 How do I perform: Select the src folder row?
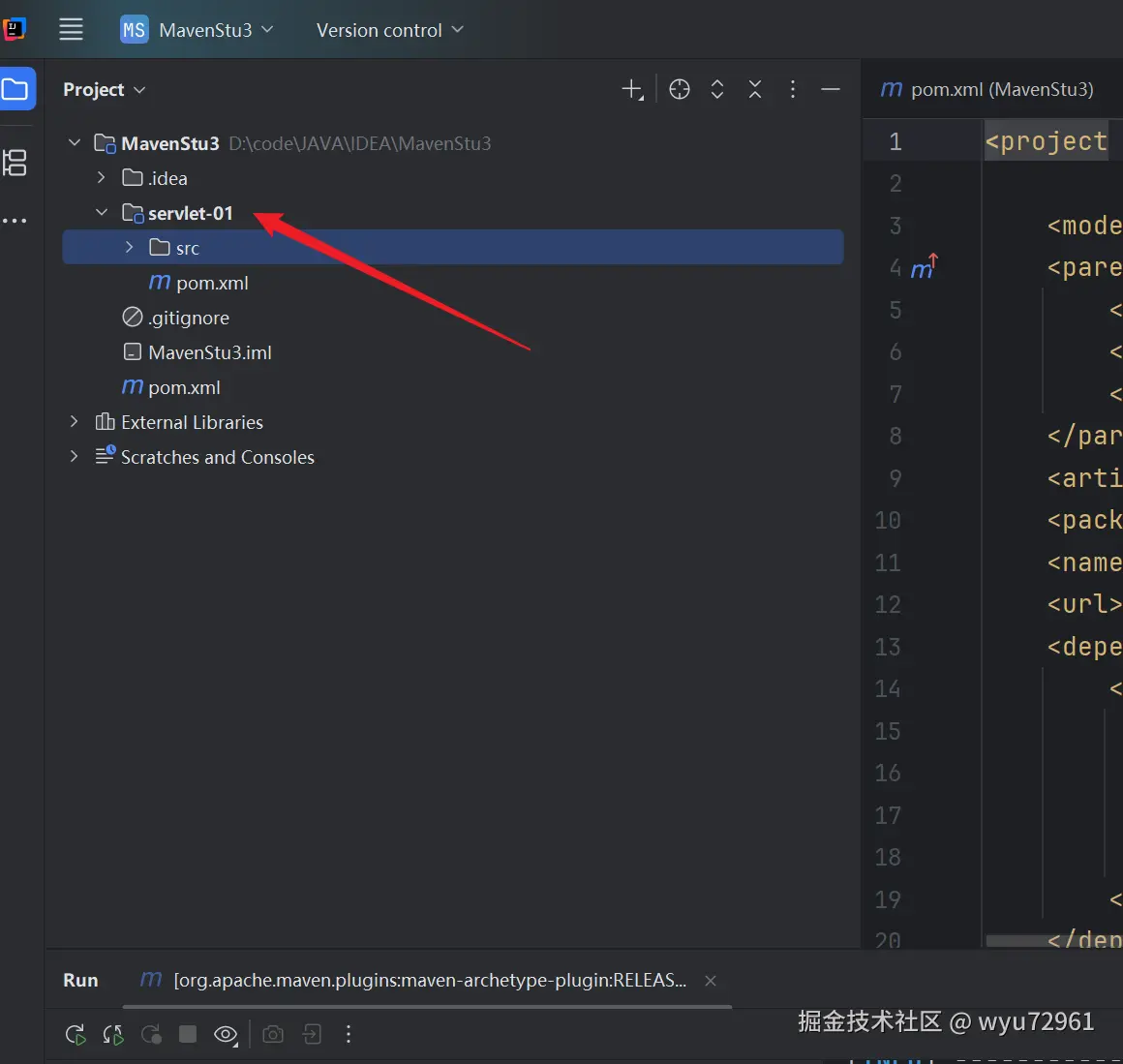(x=453, y=247)
